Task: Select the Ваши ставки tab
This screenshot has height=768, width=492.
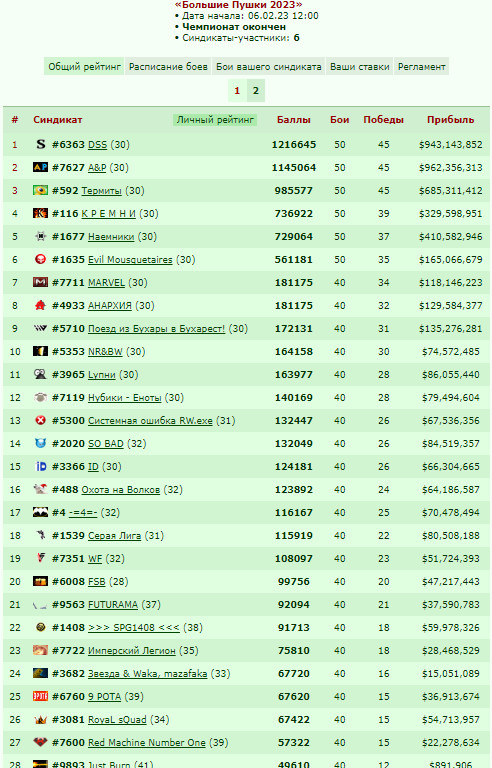Action: pos(360,67)
